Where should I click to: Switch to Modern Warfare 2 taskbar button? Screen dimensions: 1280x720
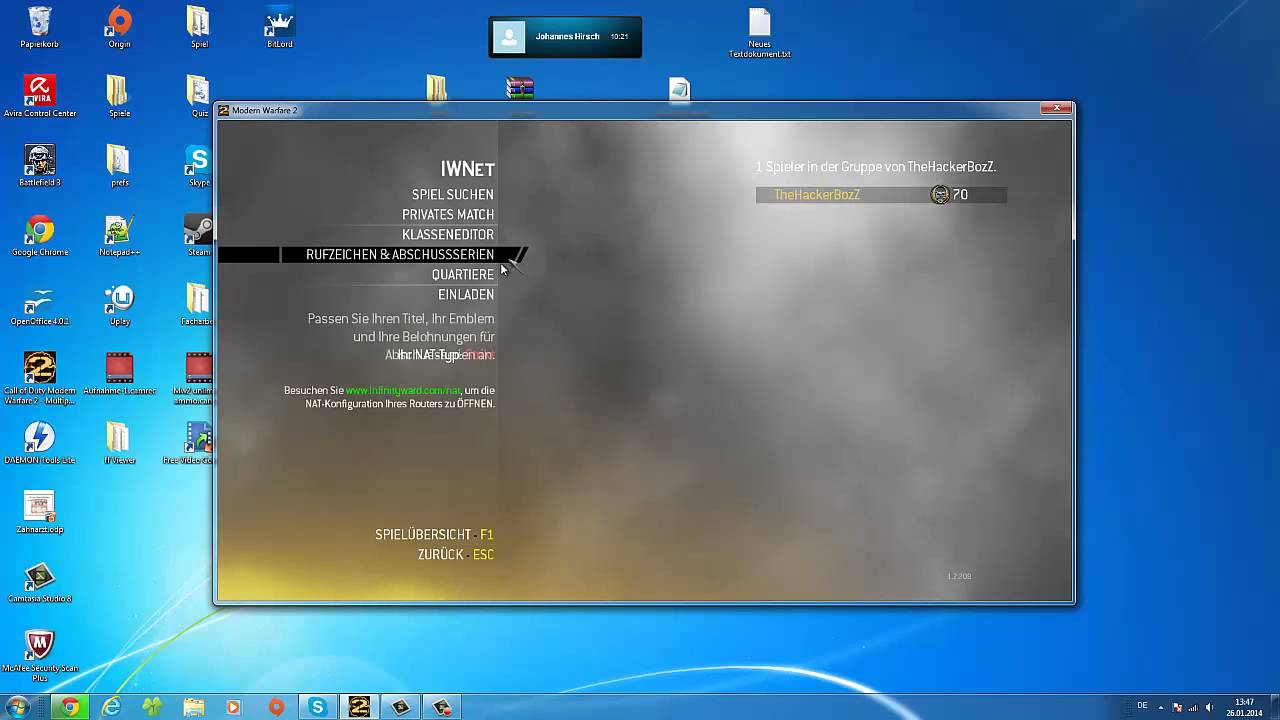359,707
